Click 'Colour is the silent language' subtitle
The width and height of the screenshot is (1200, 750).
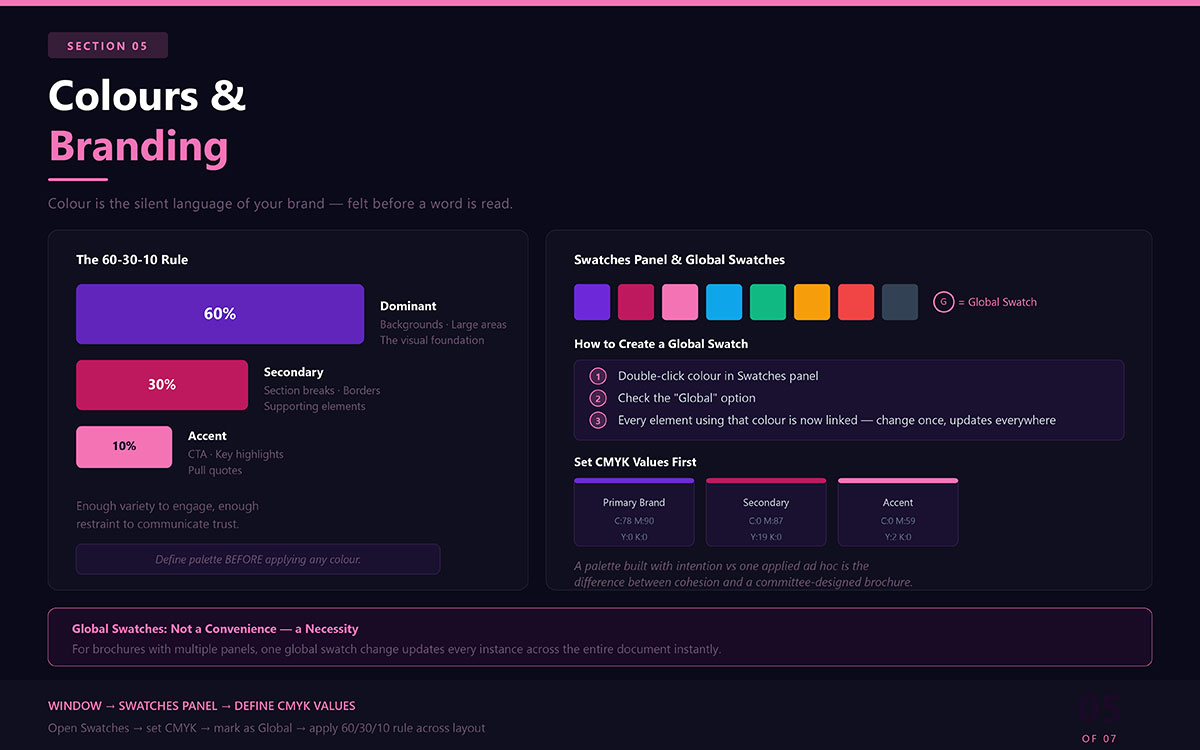[280, 204]
